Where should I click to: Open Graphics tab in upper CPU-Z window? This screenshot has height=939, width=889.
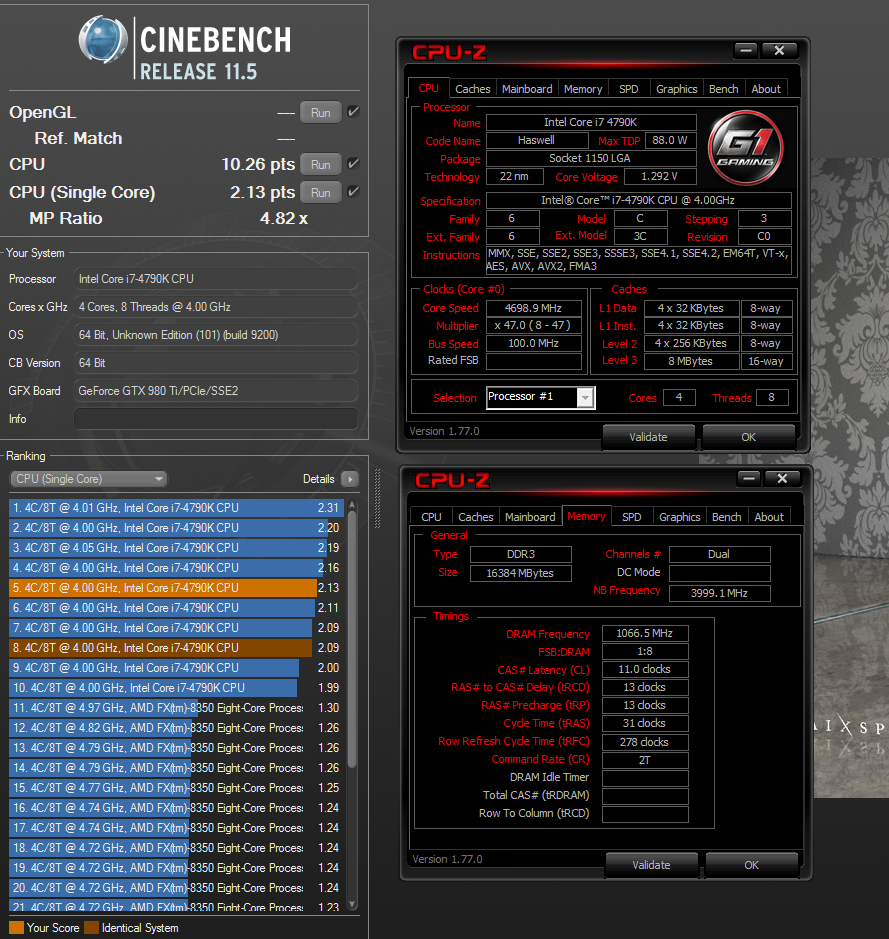click(x=676, y=89)
